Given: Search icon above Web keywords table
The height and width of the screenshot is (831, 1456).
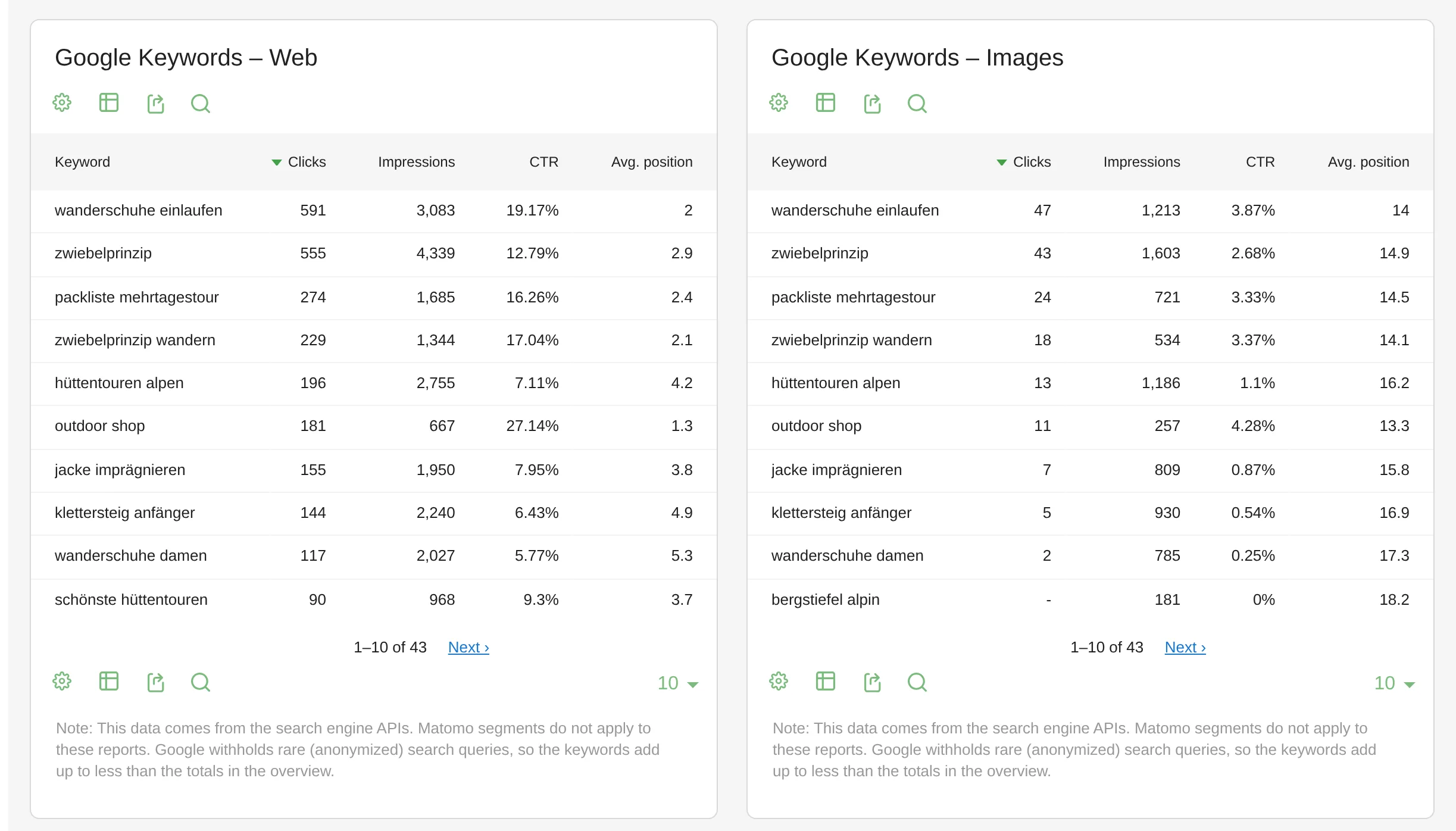Looking at the screenshot, I should click(x=201, y=104).
